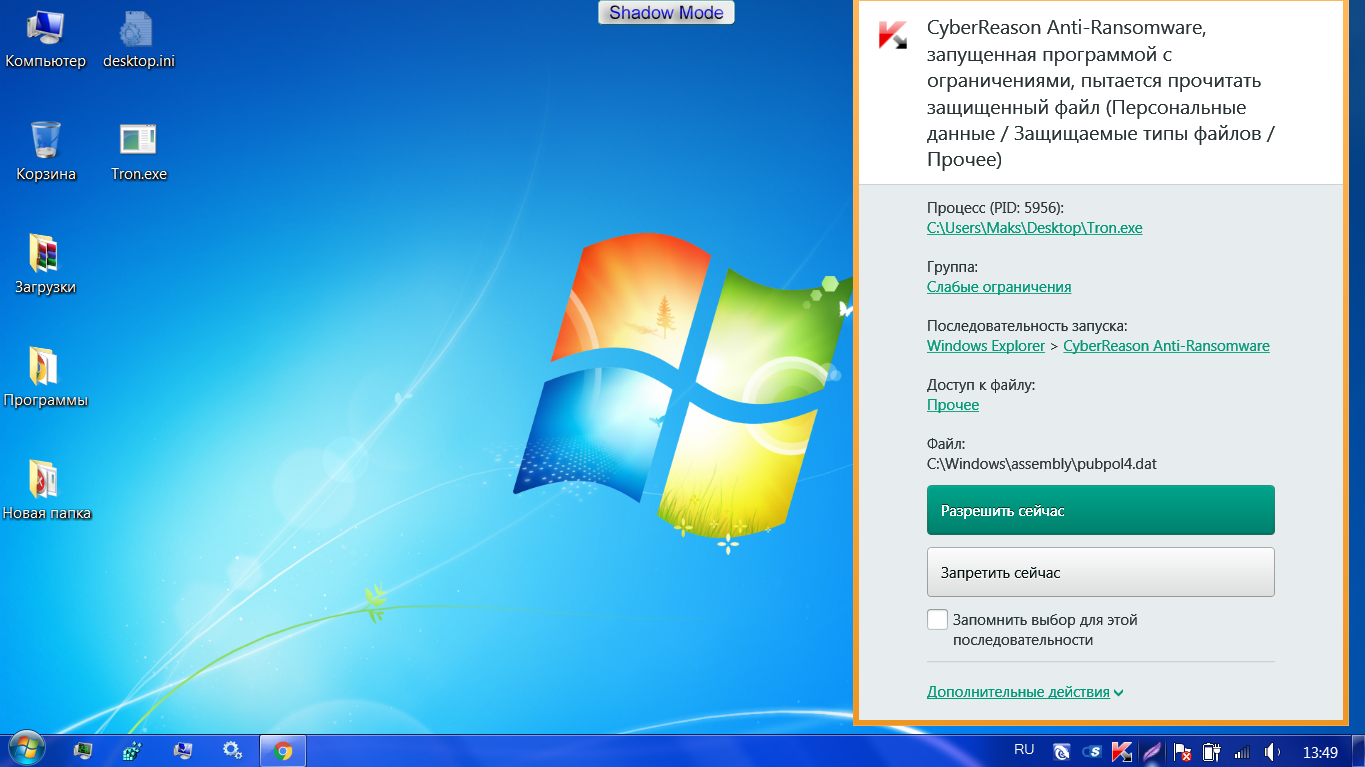Click the file path C:\Windows\assembly\pubpol4.dat

pos(1042,464)
